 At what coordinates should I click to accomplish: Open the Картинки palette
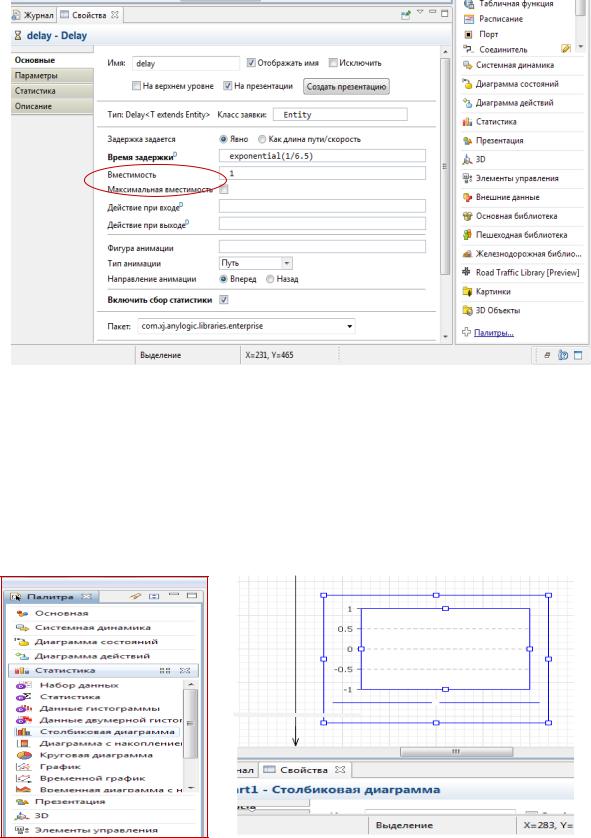click(x=493, y=292)
